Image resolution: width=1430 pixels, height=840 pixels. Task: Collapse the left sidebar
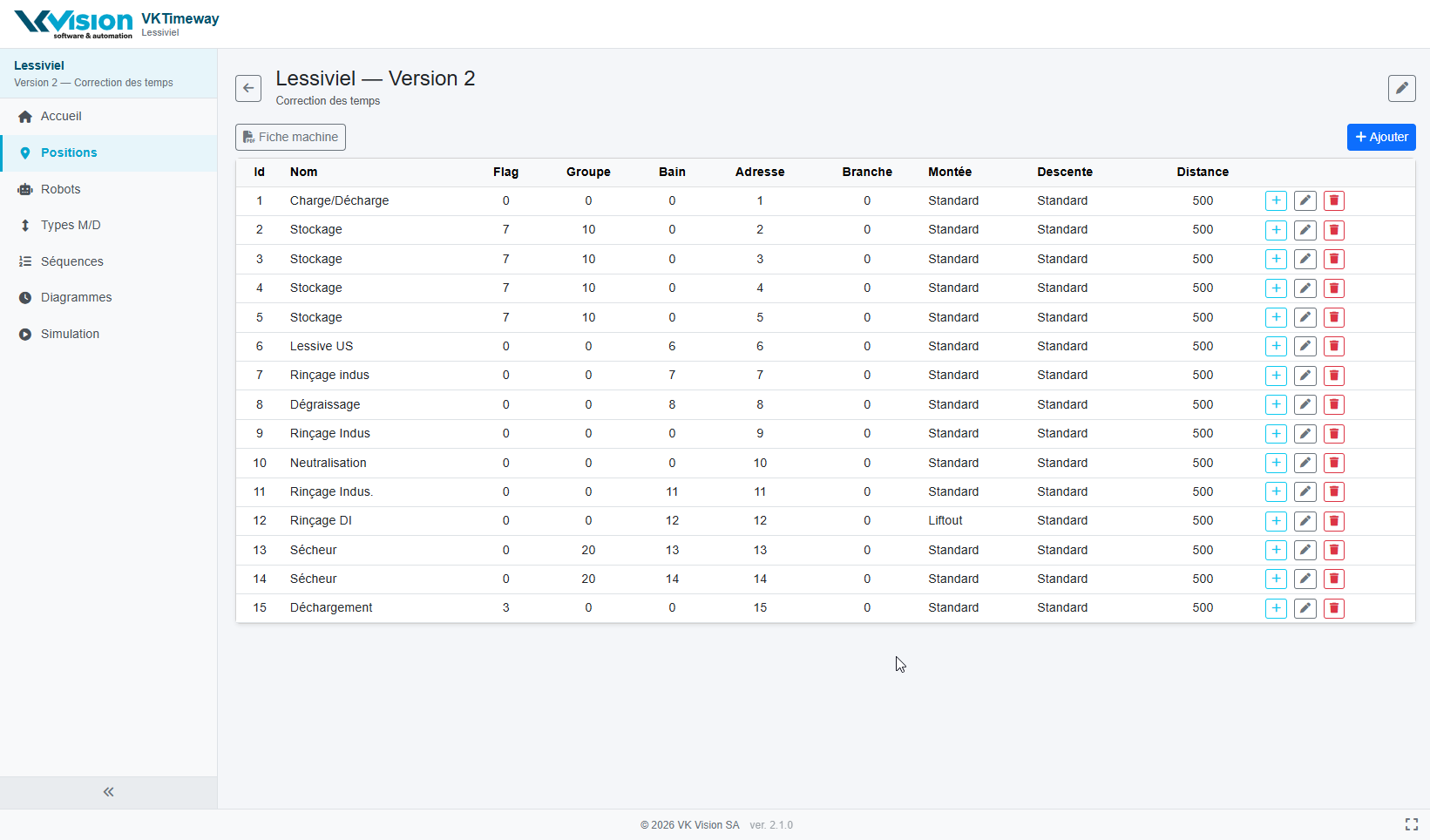[x=108, y=792]
